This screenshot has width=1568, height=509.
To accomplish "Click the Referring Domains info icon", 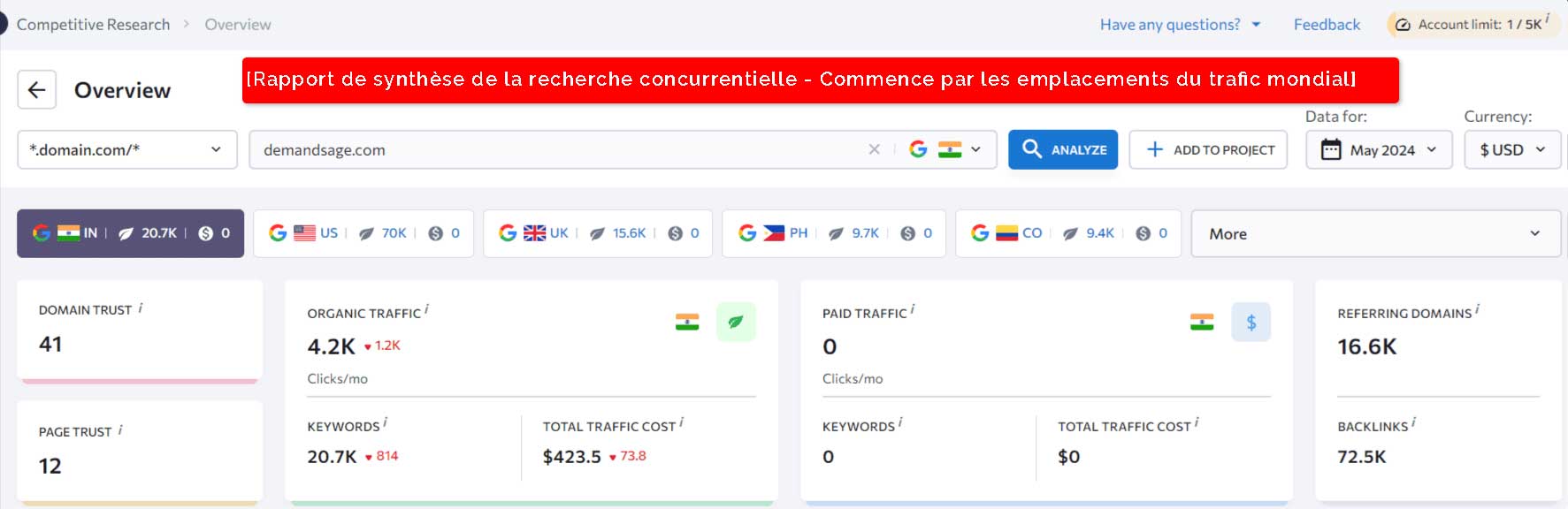I will [1477, 309].
